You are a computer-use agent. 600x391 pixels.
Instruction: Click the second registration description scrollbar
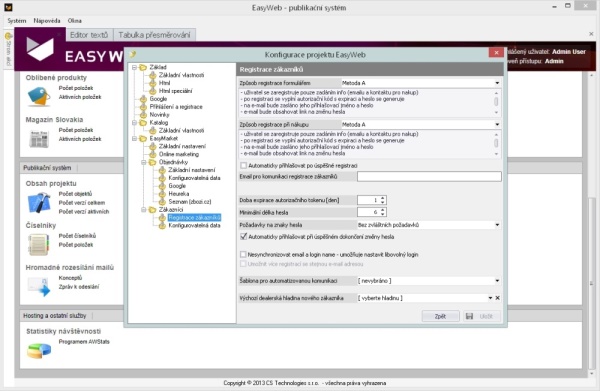[x=497, y=143]
